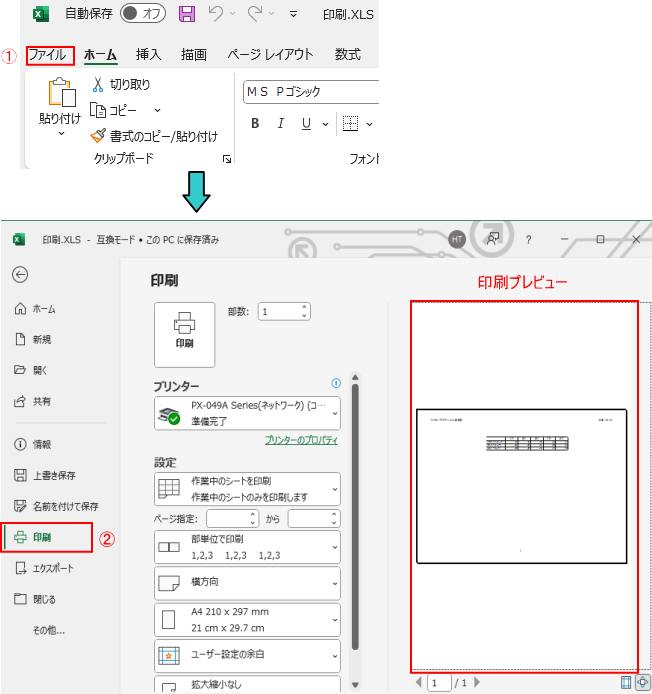Toggle the 自動保存 switch

pos(143,13)
